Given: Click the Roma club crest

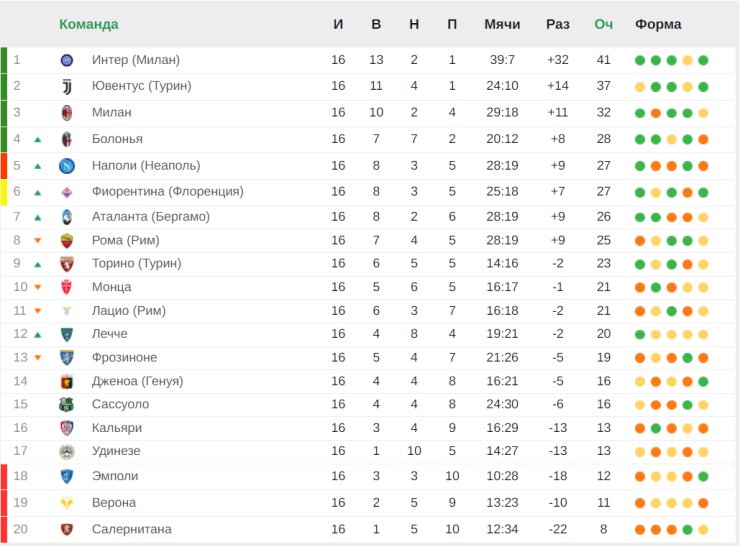Looking at the screenshot, I should (67, 241).
